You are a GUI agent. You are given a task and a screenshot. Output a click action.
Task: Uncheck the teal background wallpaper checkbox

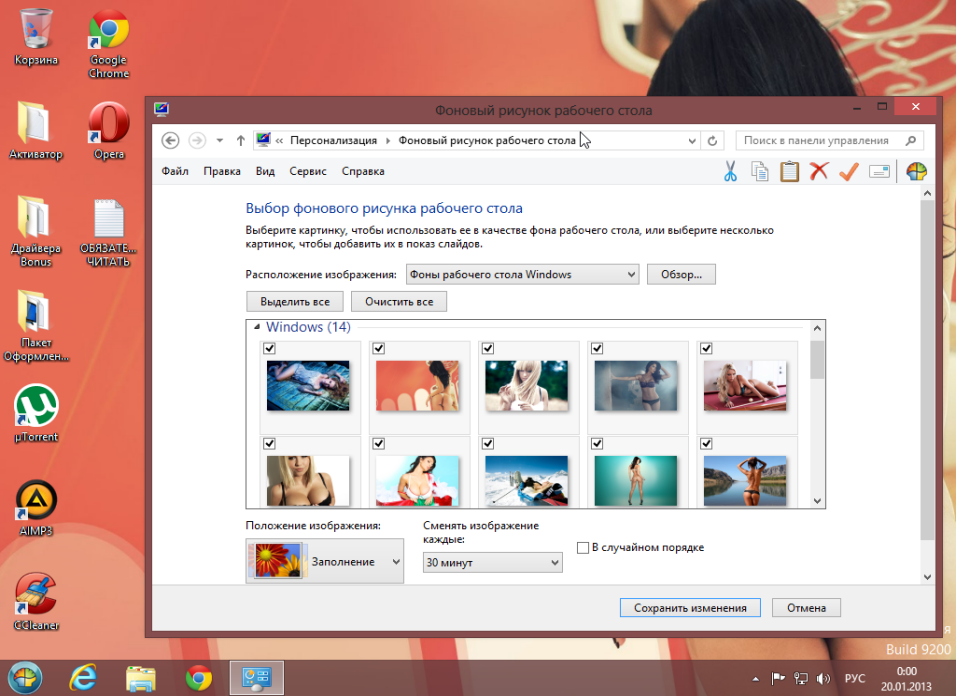click(597, 444)
